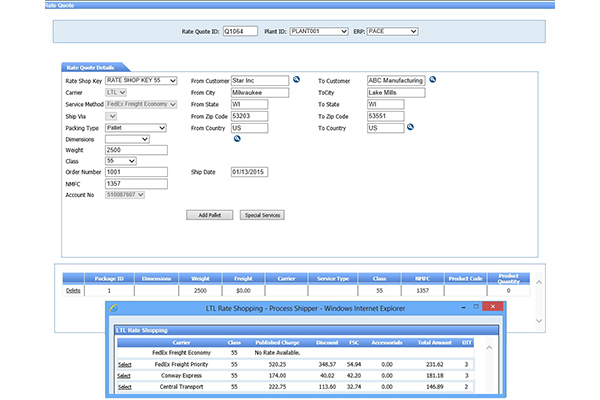This screenshot has height=400, width=600.
Task: Click the package grid scroll down arrow
Action: pyautogui.click(x=539, y=321)
